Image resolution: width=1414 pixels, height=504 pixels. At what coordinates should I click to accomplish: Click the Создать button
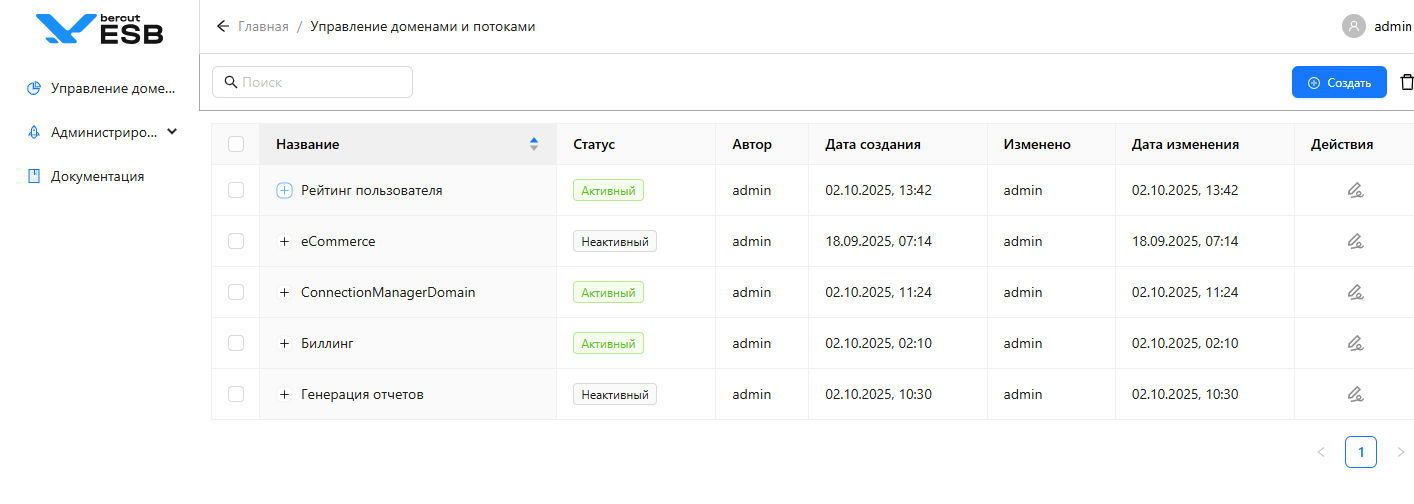(x=1338, y=82)
